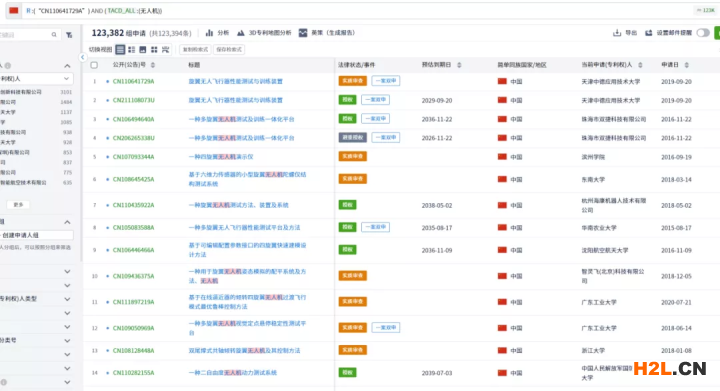Click the magnifier icon in the filter box
This screenshot has height=391, width=720.
[x=54, y=34]
